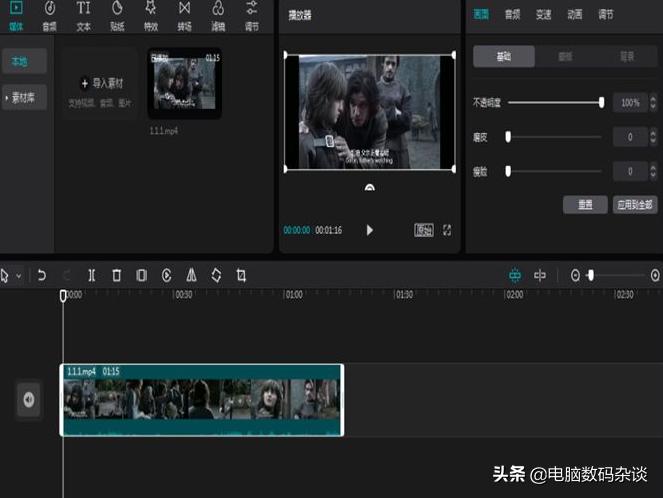
Task: Click the 瘦脸 value stepper arrows
Action: pos(653,171)
